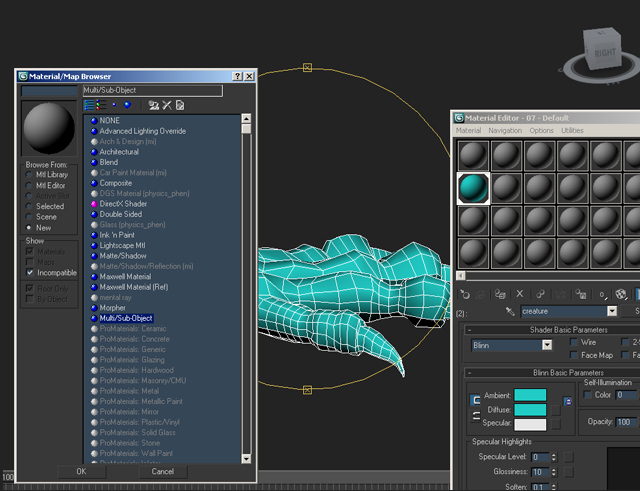Click the Ambient color swatch
640x491 pixels.
click(x=530, y=395)
